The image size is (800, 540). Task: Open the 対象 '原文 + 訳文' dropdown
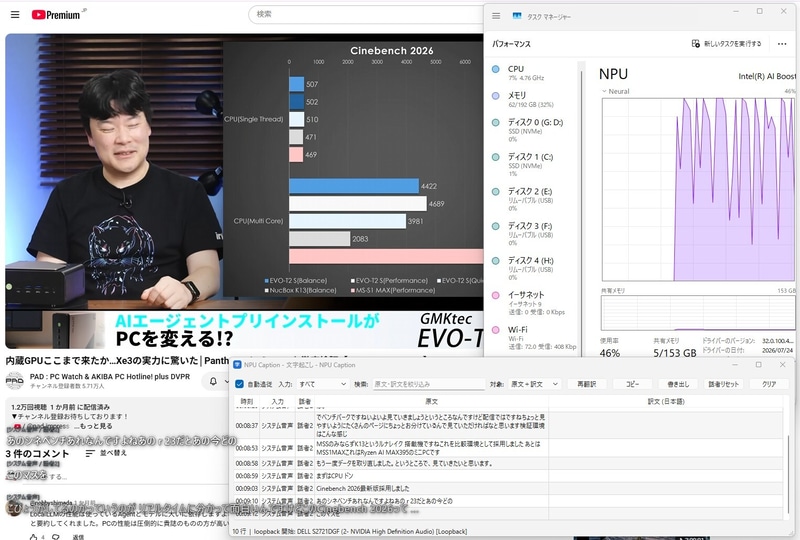[x=533, y=384]
